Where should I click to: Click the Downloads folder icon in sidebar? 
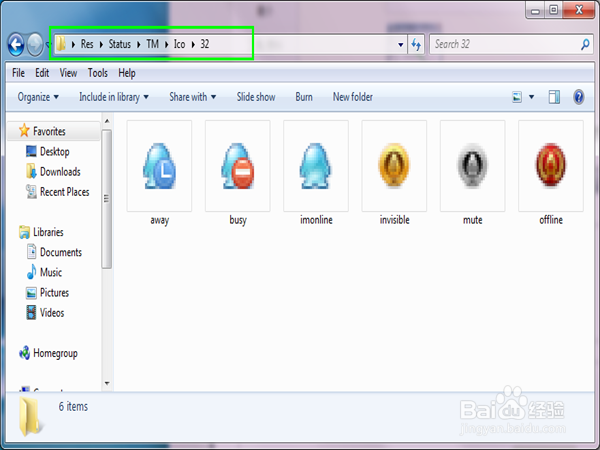click(31, 171)
